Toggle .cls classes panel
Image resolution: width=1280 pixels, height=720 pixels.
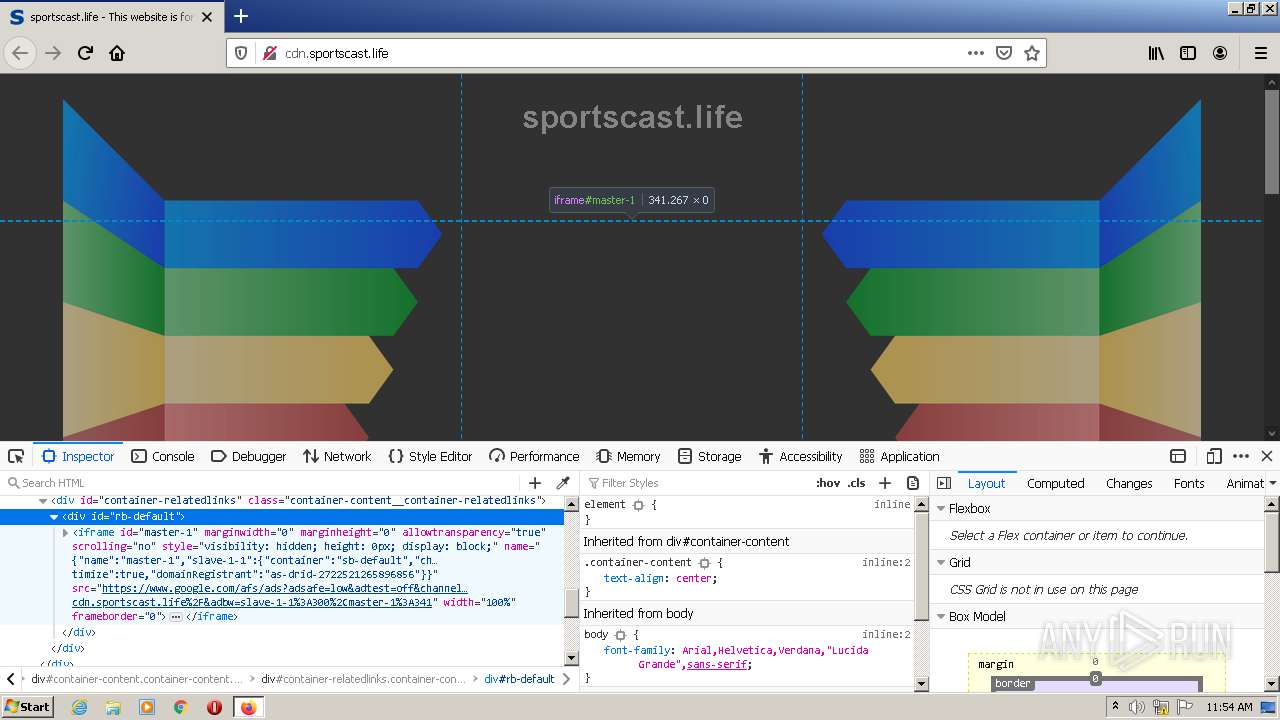(x=857, y=483)
